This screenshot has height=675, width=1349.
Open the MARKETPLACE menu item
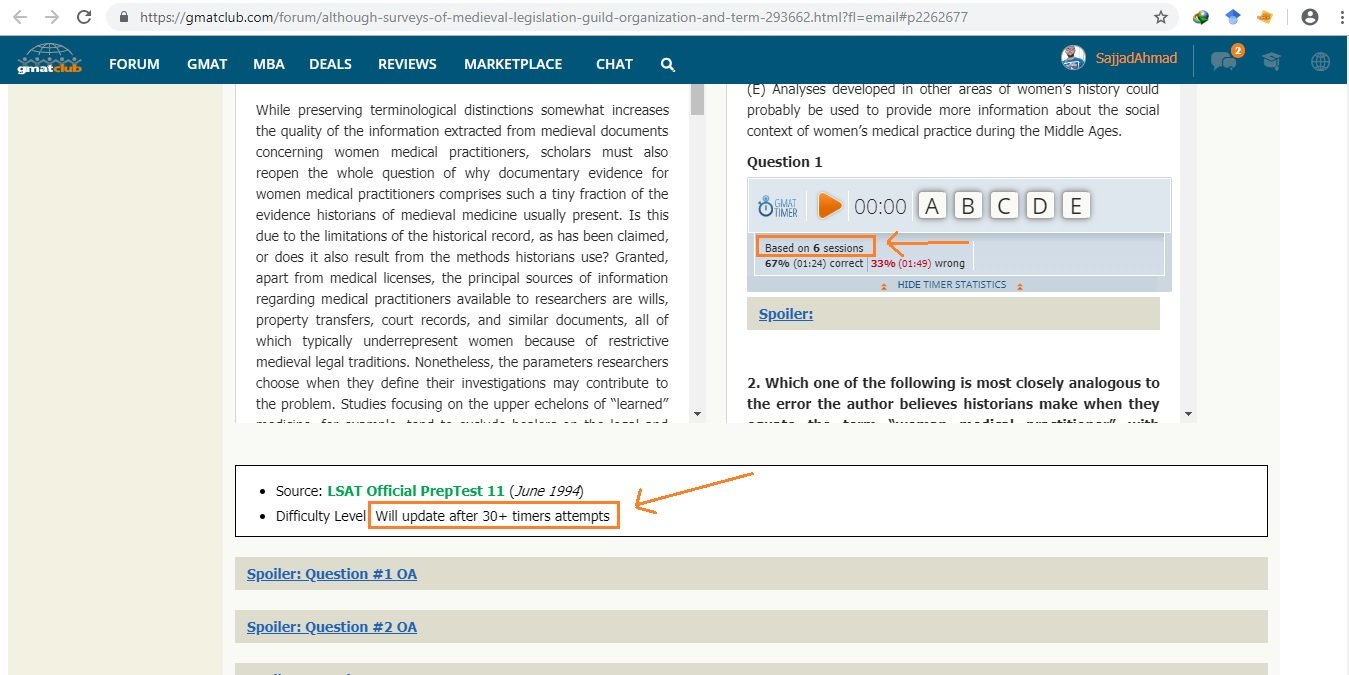click(513, 64)
